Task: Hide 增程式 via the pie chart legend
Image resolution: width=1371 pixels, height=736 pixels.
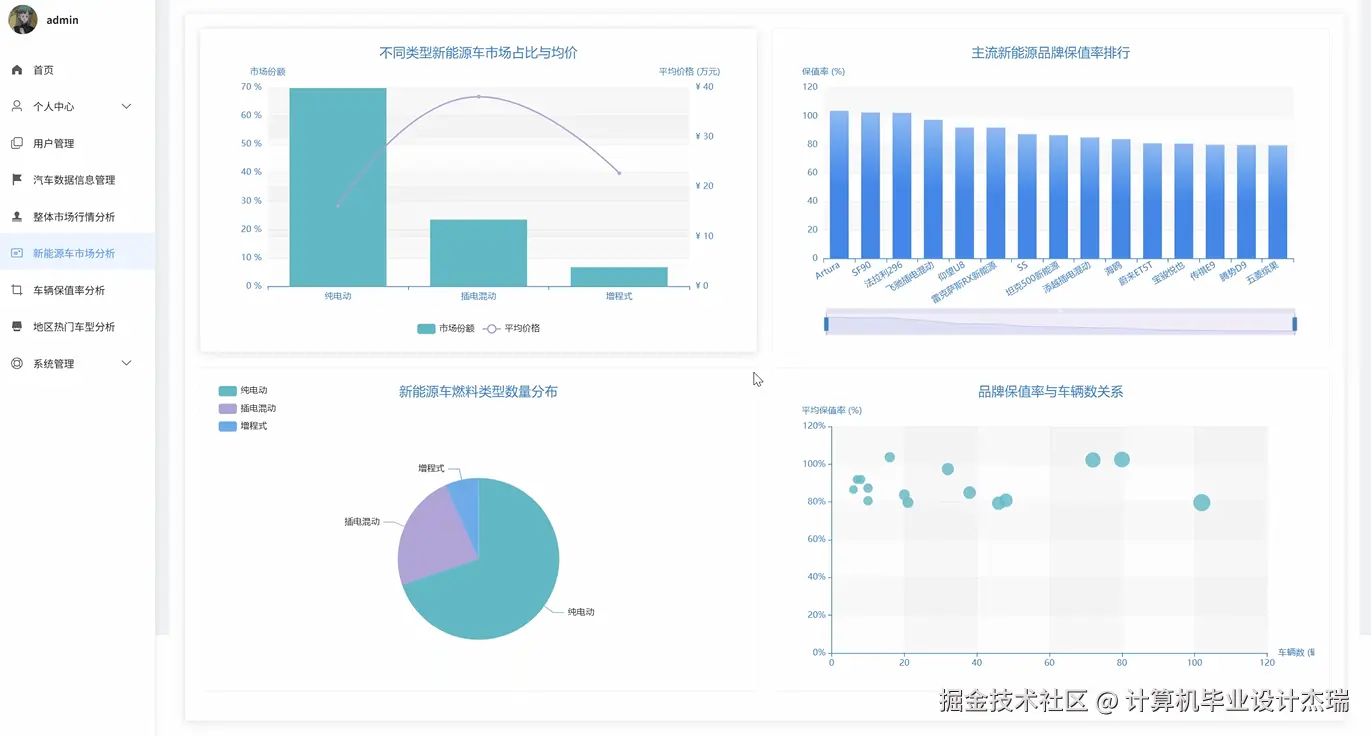Action: [248, 425]
